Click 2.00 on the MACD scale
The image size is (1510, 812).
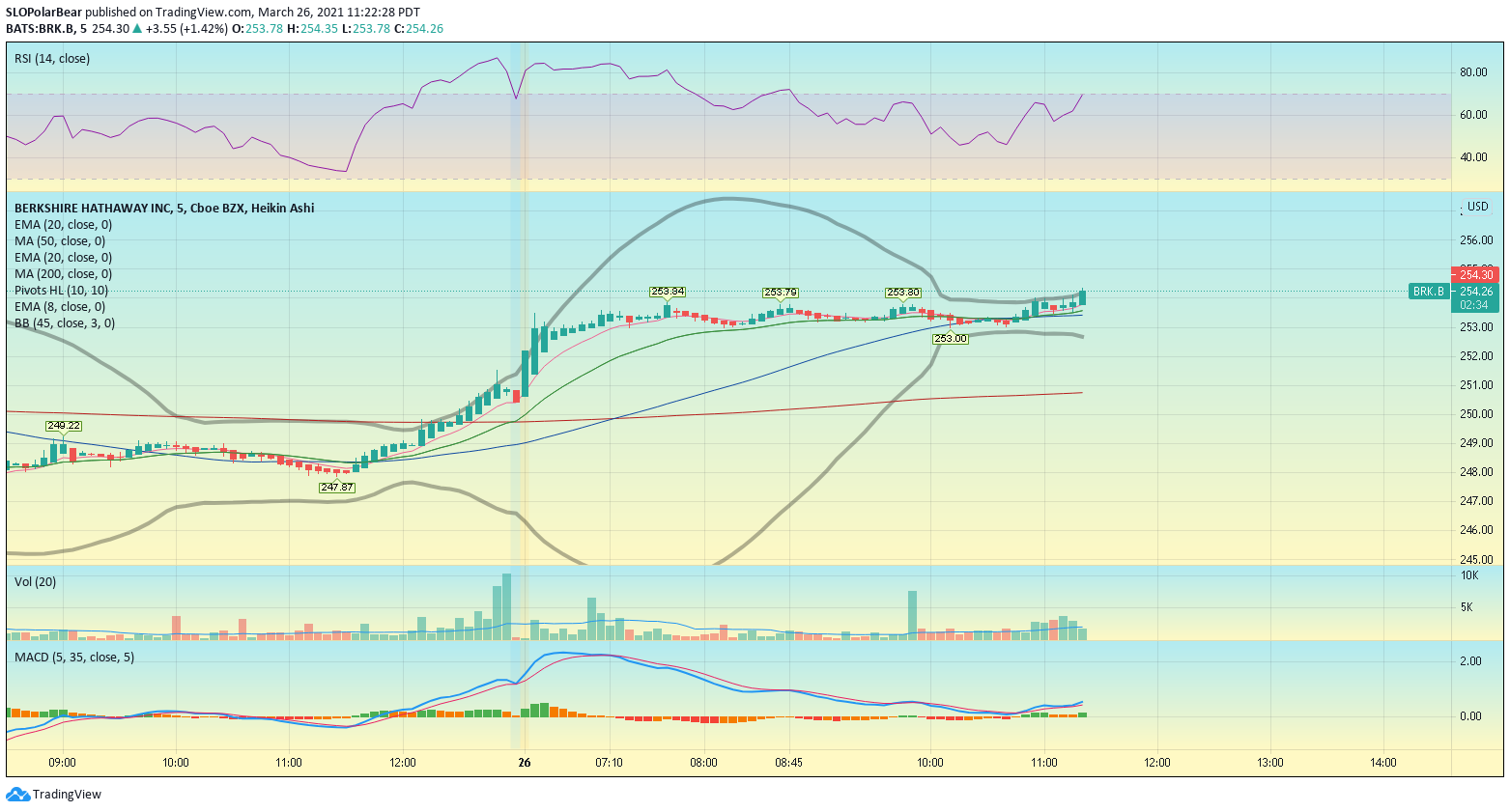(1470, 661)
